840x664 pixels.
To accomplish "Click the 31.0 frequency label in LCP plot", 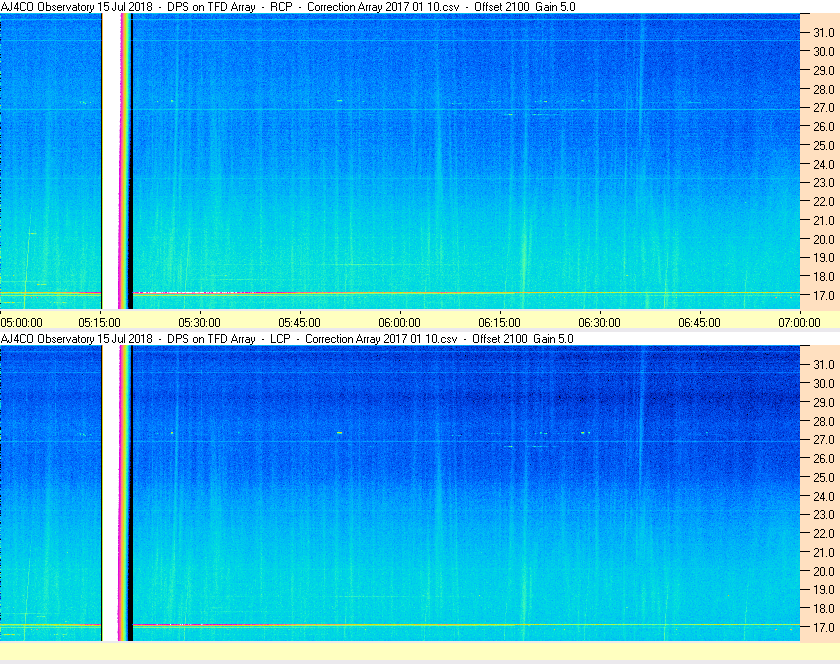I will pyautogui.click(x=824, y=364).
